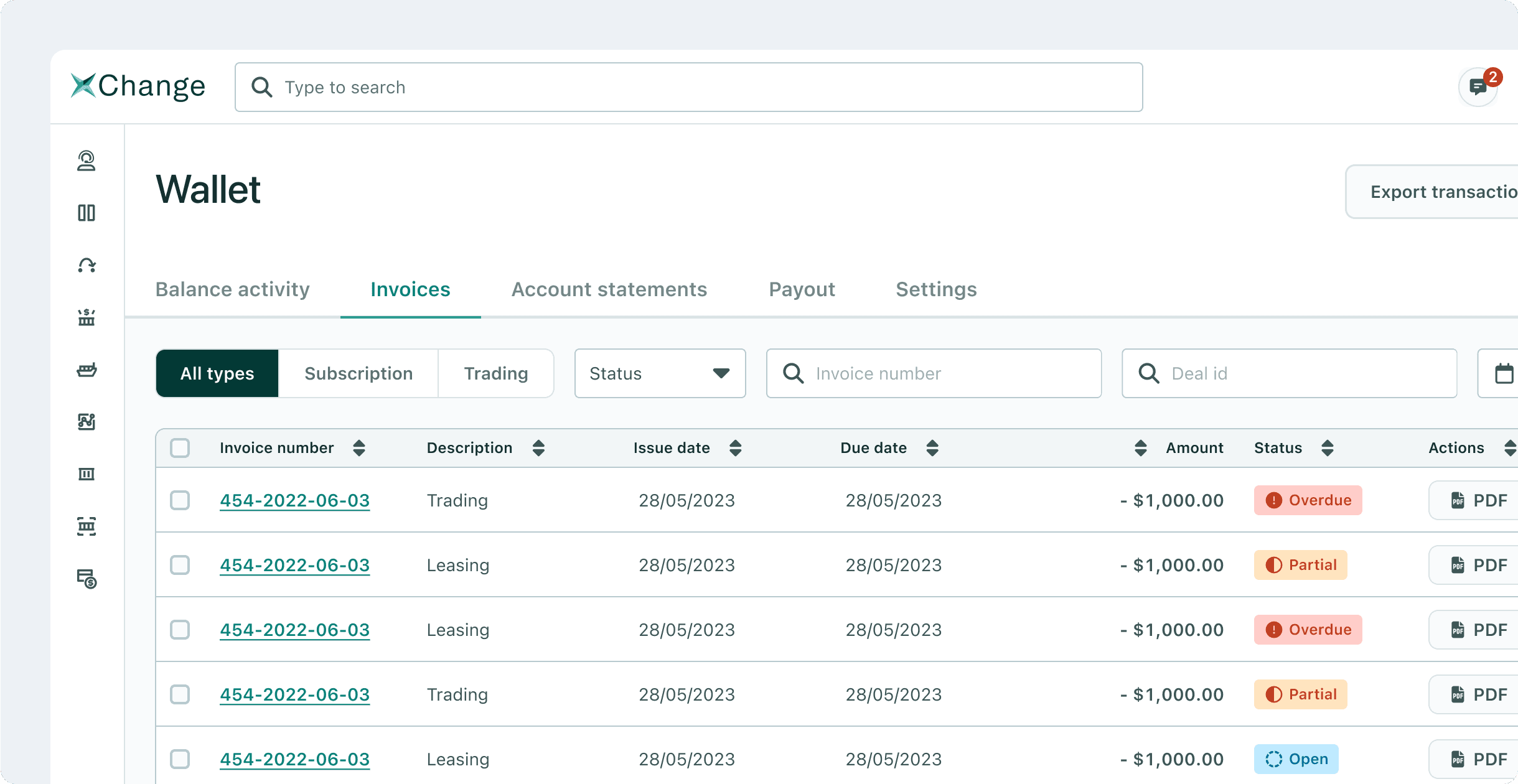Click the Open status badge

coord(1296,759)
